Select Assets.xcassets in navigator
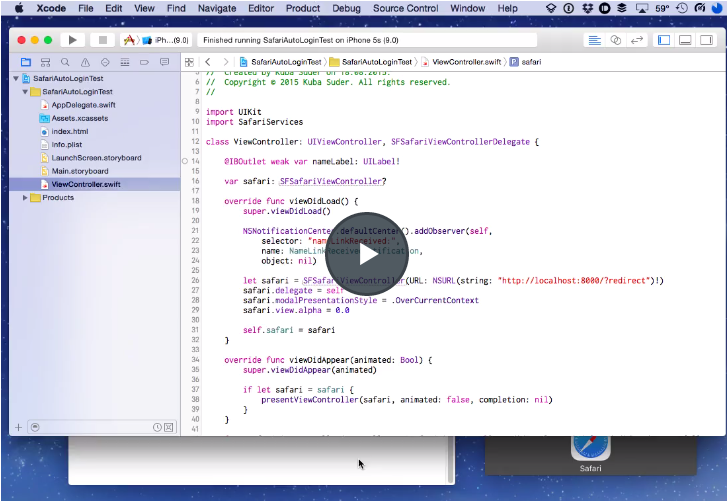The image size is (727, 501). coord(80,118)
